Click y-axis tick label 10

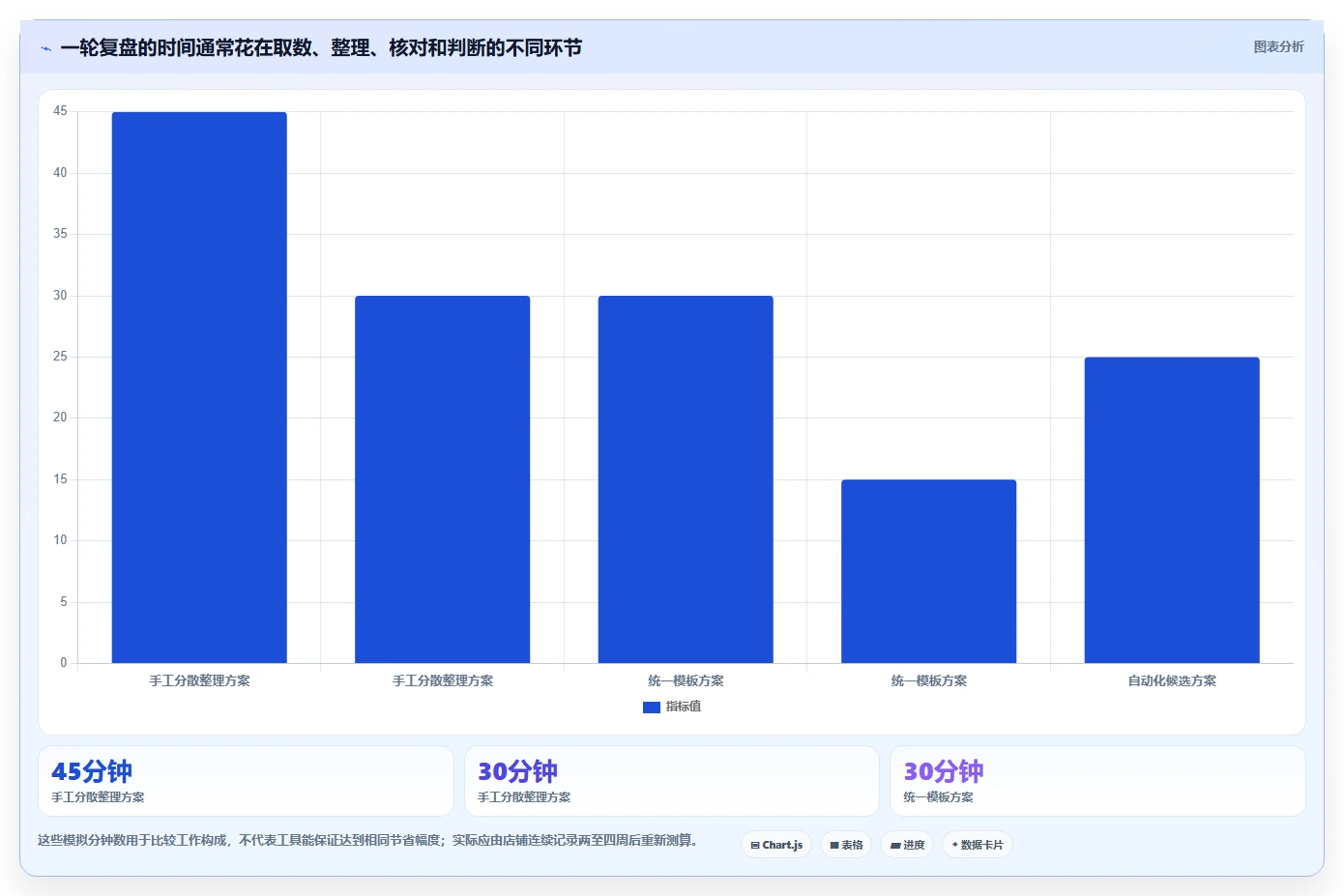coord(60,540)
